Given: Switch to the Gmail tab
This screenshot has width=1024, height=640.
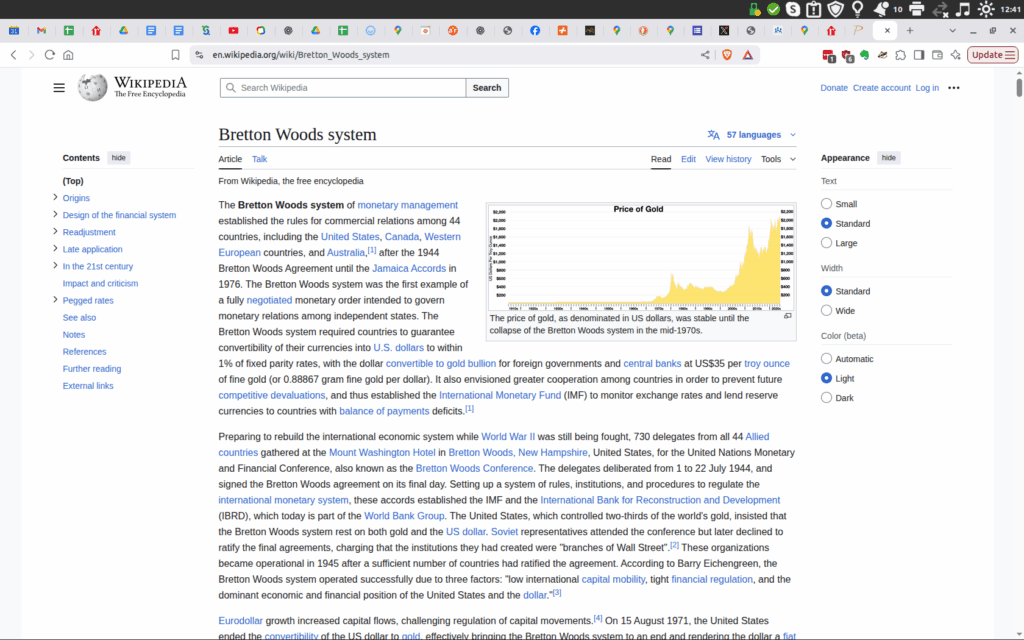Looking at the screenshot, I should click(x=41, y=31).
